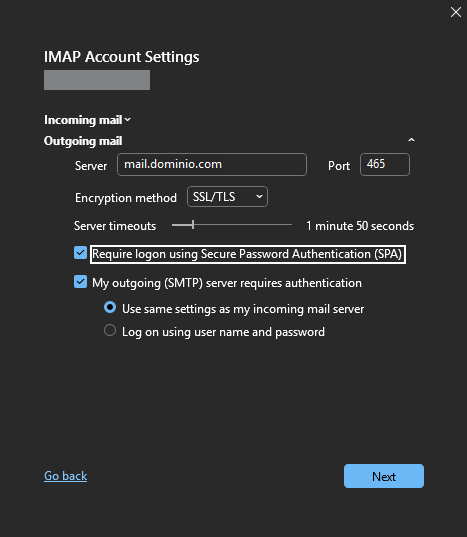Click the Require logon using SPA label text

coord(248,254)
